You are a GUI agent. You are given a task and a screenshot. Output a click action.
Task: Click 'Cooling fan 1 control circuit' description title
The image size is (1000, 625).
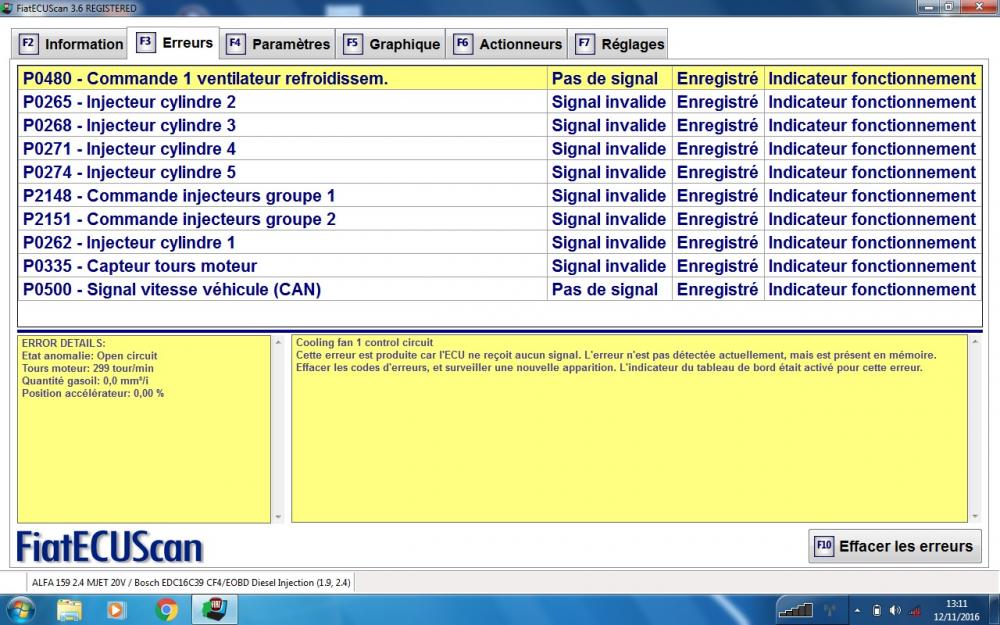tap(364, 342)
